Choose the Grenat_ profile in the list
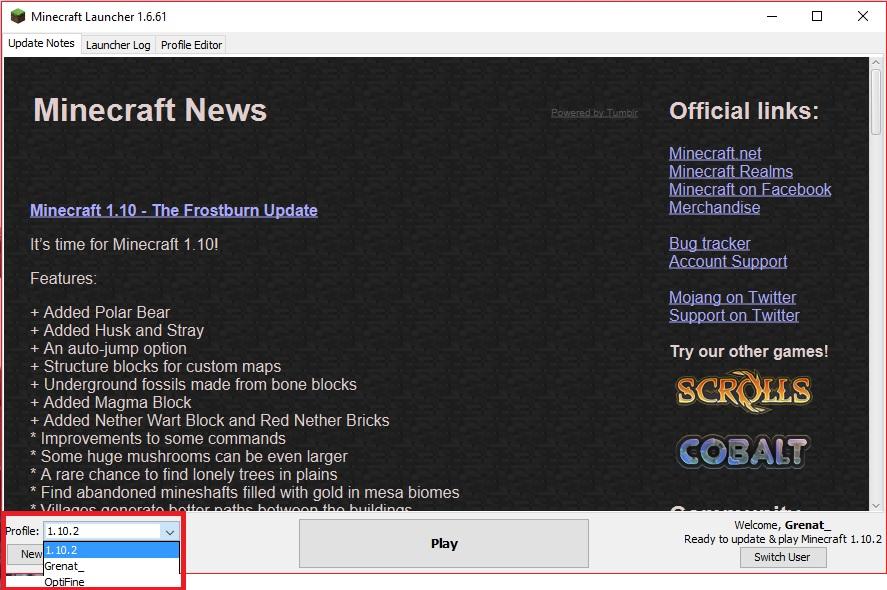This screenshot has width=887, height=590. (111, 566)
